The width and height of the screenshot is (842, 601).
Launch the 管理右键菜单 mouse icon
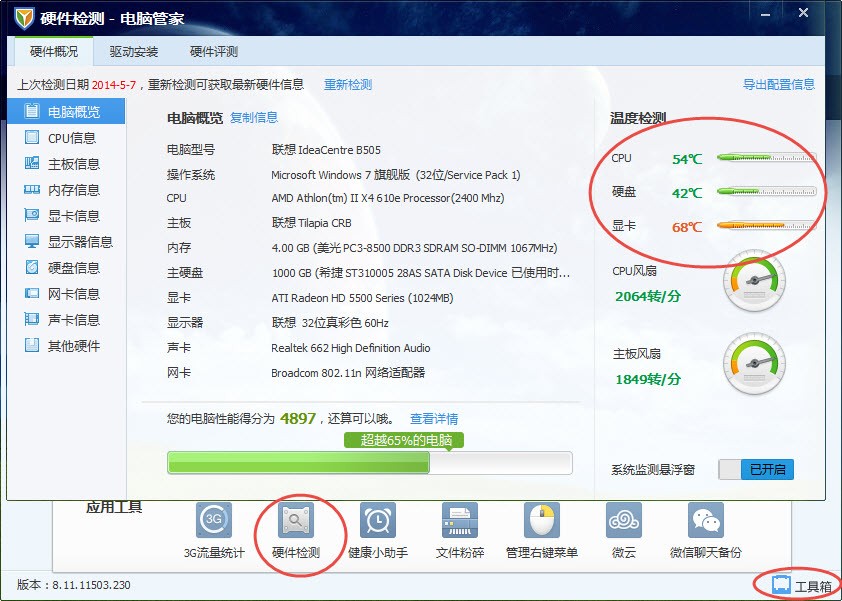542,519
